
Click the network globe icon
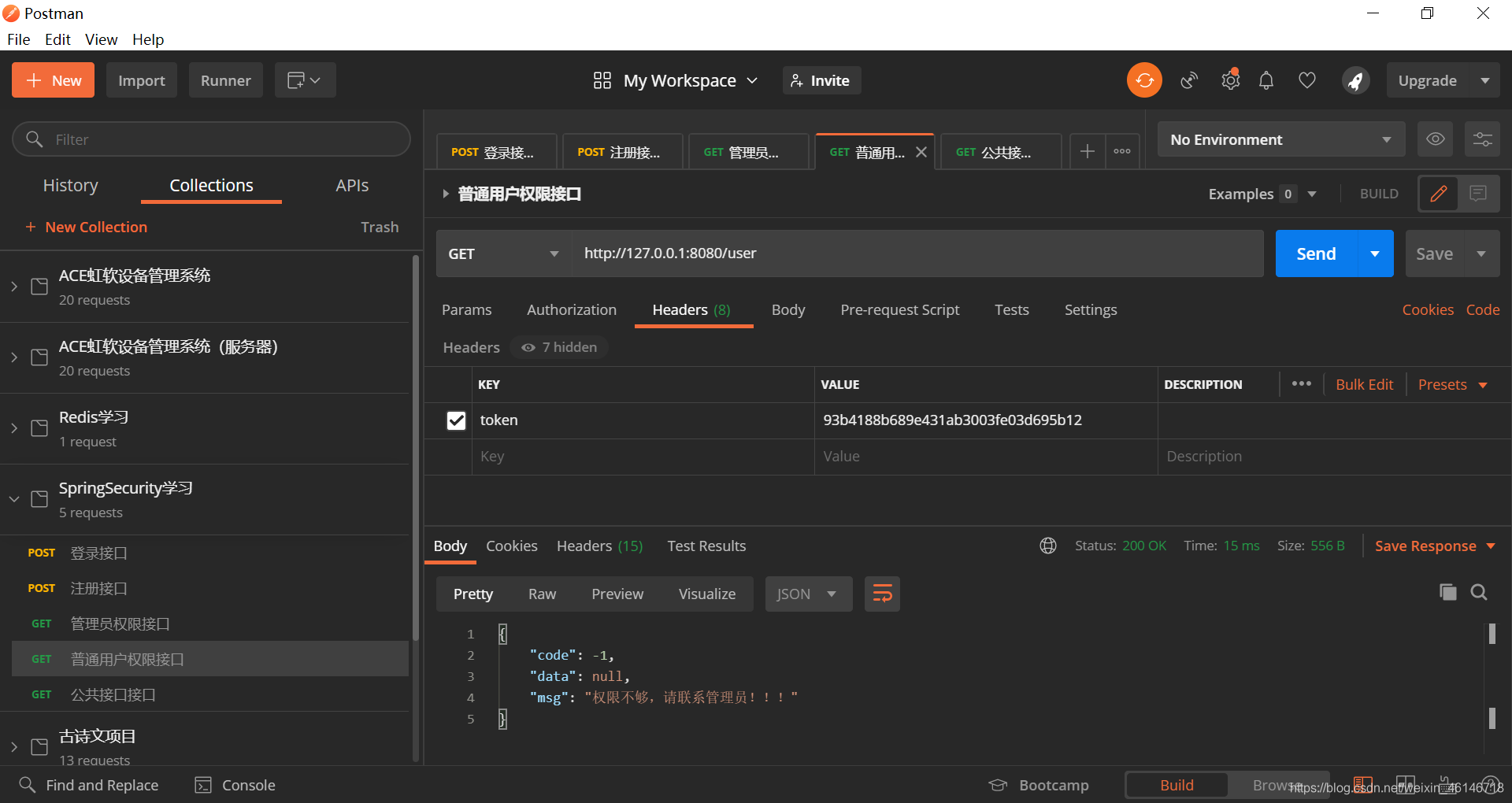click(1048, 546)
